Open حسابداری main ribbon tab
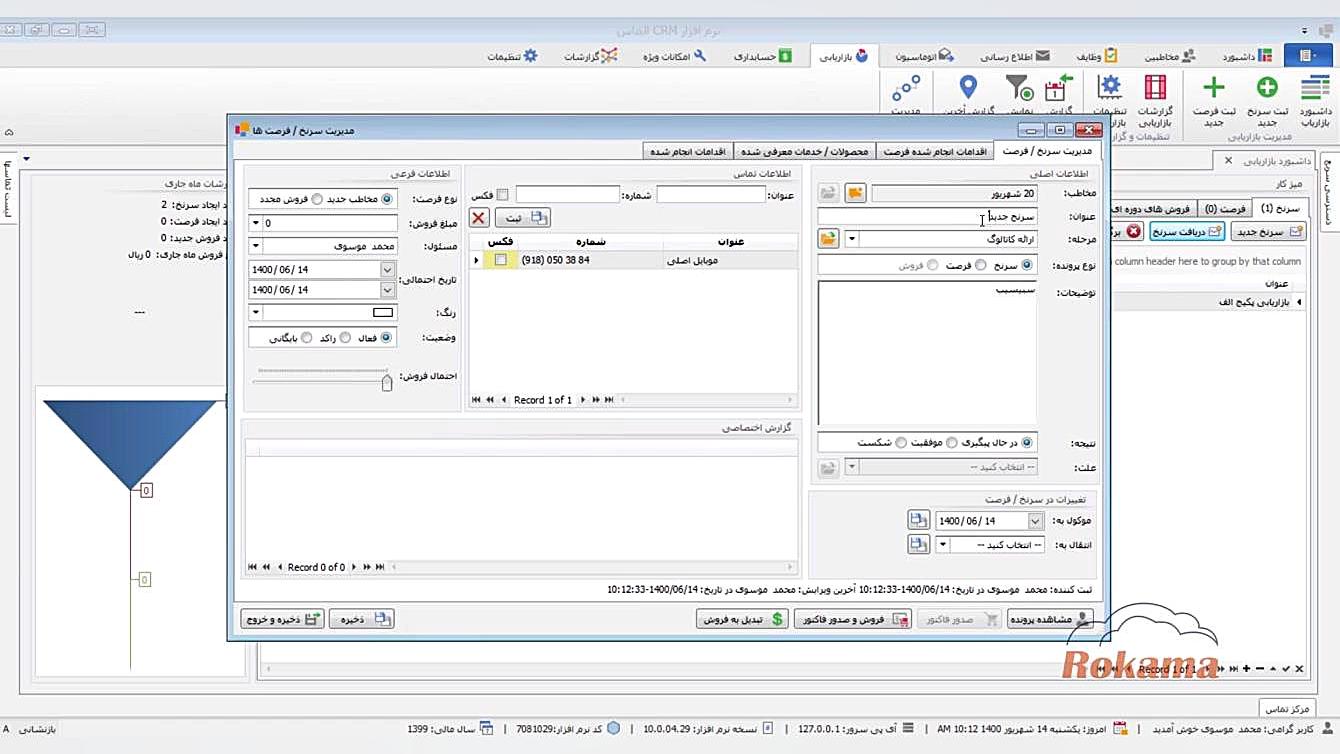This screenshot has width=1340, height=754. (x=763, y=56)
